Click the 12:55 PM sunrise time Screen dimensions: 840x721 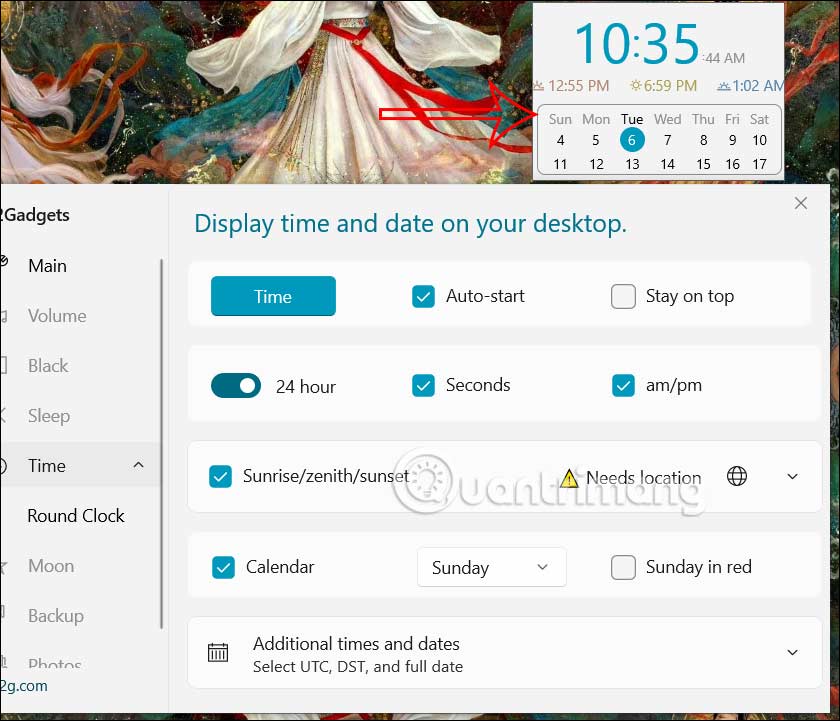coord(579,86)
